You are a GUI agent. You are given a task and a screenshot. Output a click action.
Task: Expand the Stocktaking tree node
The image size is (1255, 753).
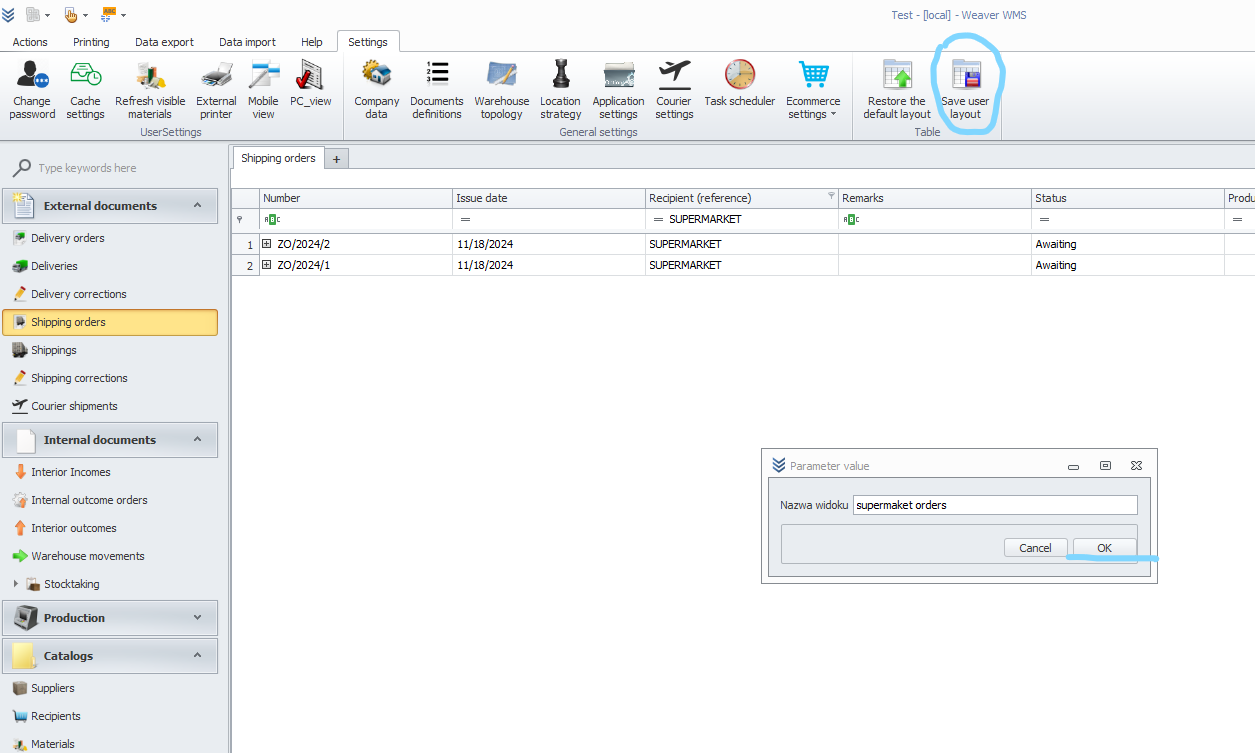pos(16,584)
